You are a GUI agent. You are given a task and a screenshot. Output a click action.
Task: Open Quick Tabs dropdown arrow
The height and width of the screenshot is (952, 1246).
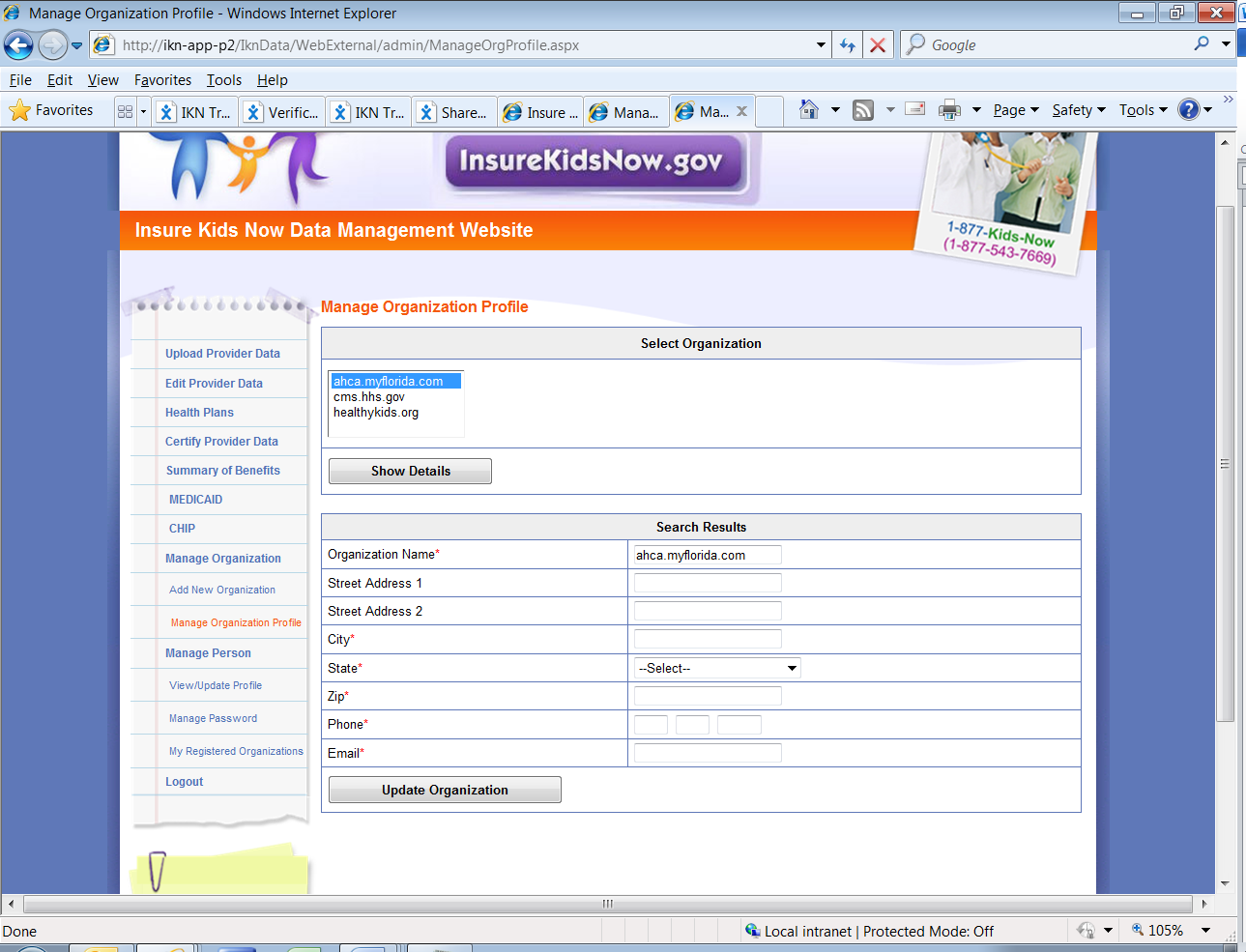click(x=143, y=111)
